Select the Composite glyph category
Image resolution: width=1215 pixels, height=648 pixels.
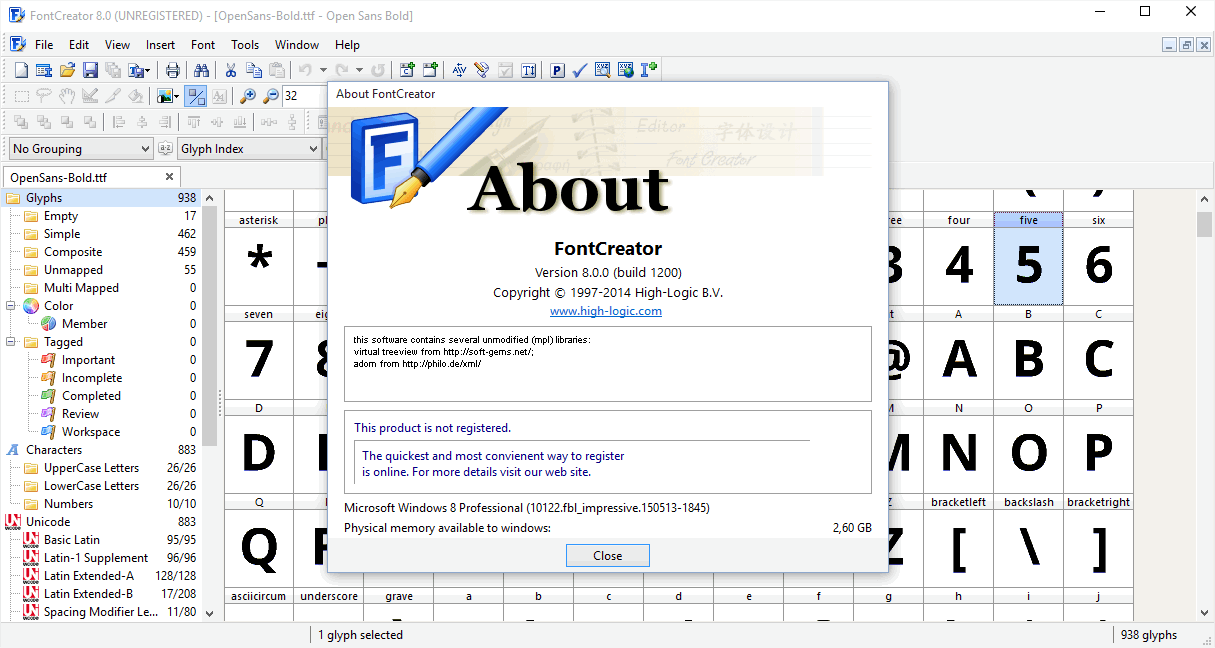coord(72,252)
